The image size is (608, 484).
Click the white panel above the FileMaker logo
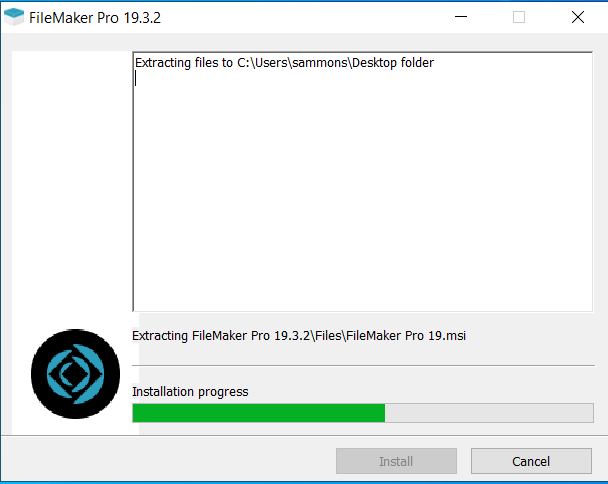click(72, 186)
